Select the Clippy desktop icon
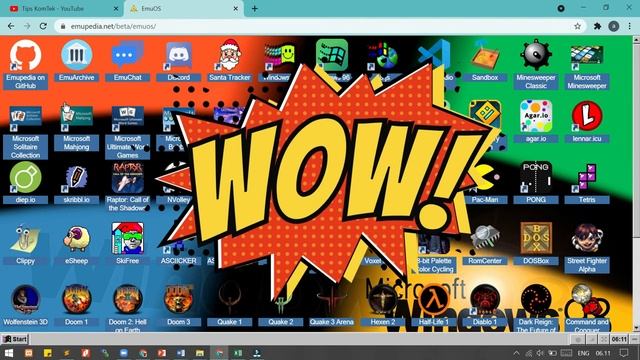The image size is (640, 360). point(25,244)
